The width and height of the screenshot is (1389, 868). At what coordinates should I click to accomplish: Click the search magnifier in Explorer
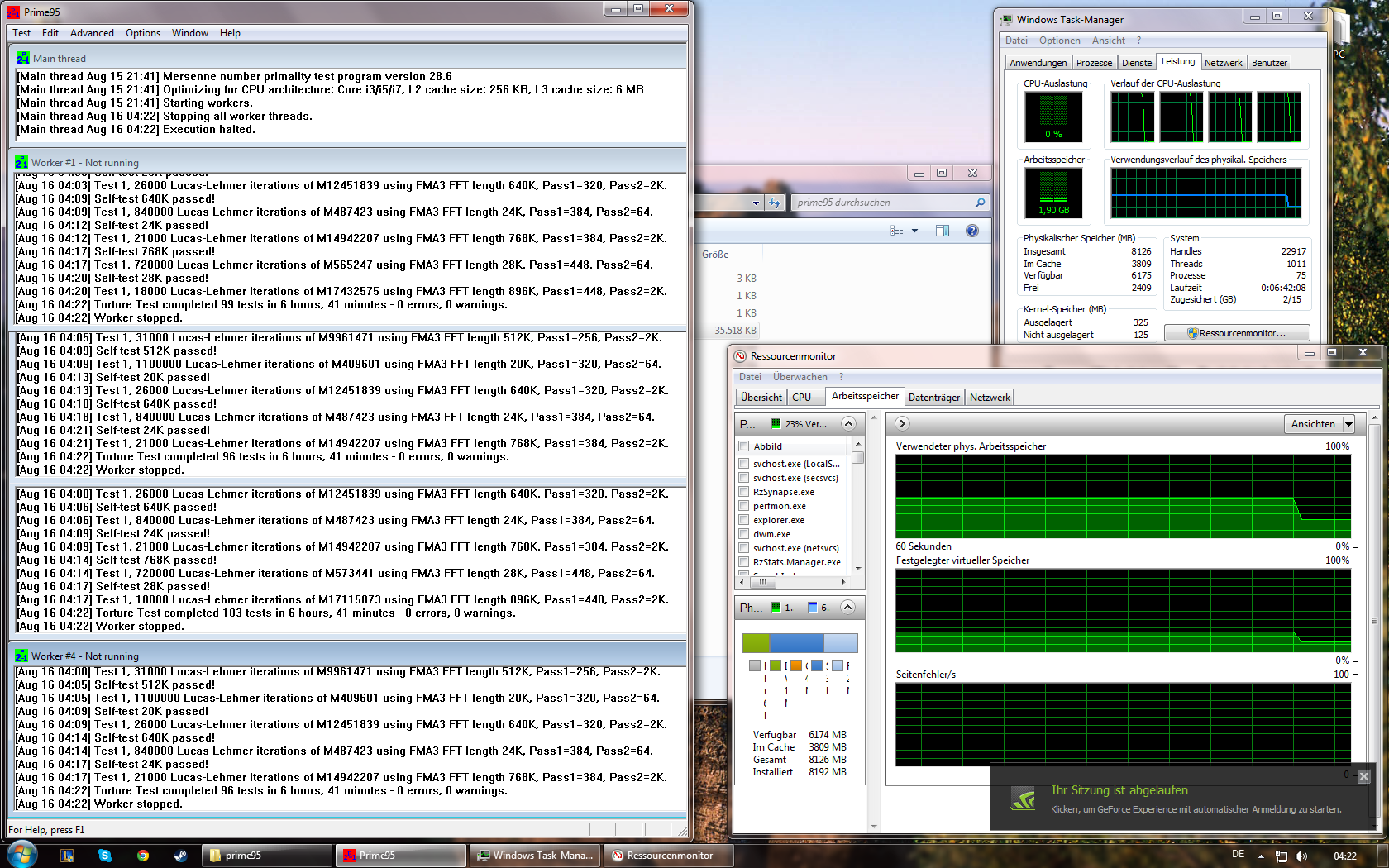point(980,203)
